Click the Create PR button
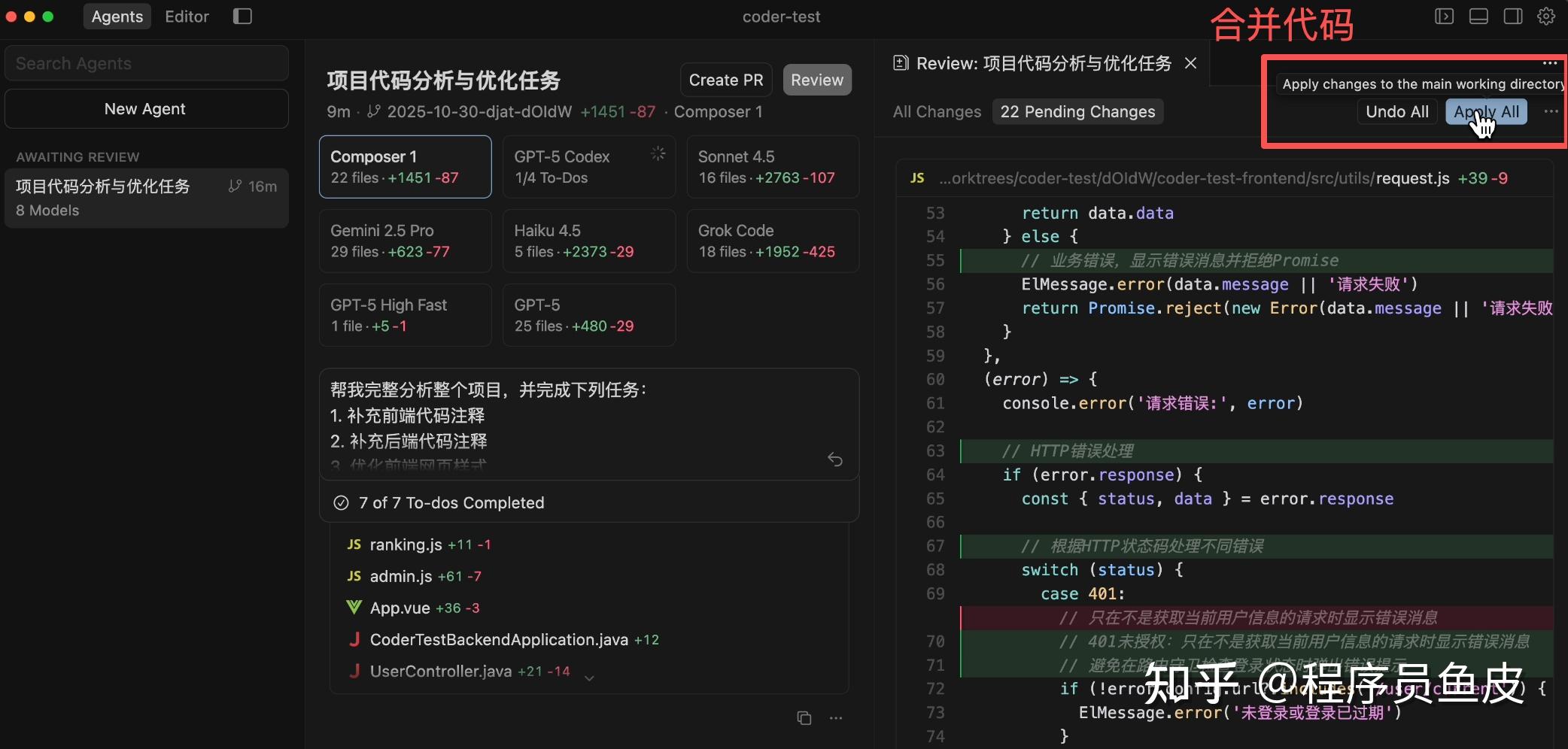The image size is (1568, 749). pyautogui.click(x=726, y=80)
